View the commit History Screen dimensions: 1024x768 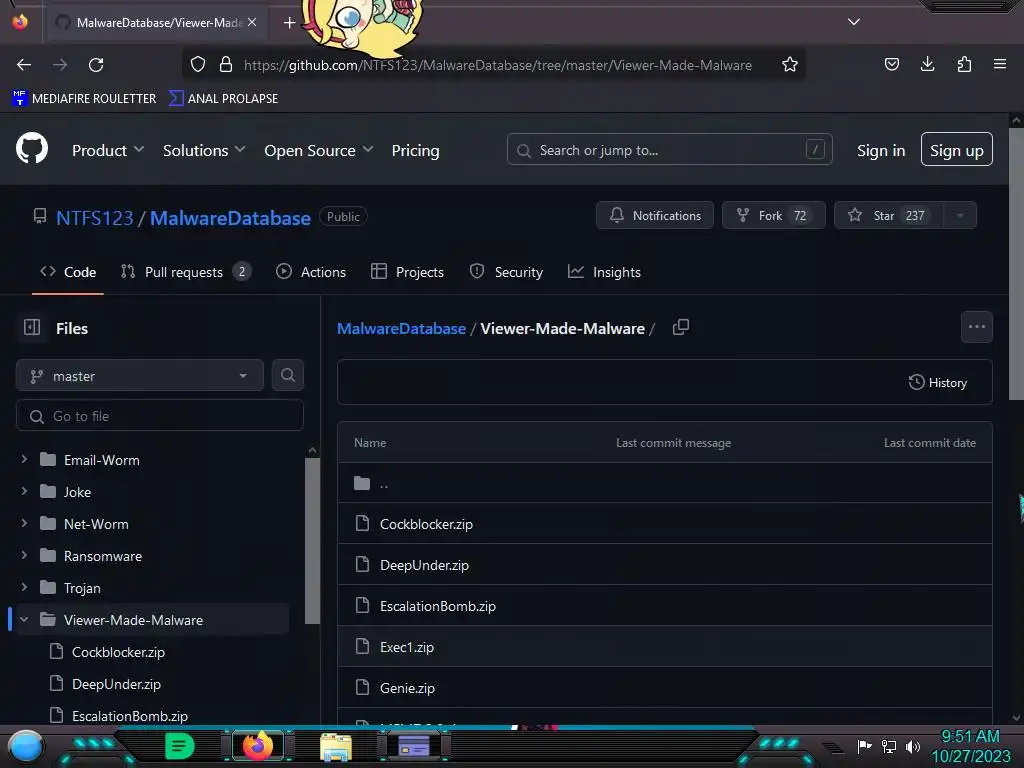point(937,382)
